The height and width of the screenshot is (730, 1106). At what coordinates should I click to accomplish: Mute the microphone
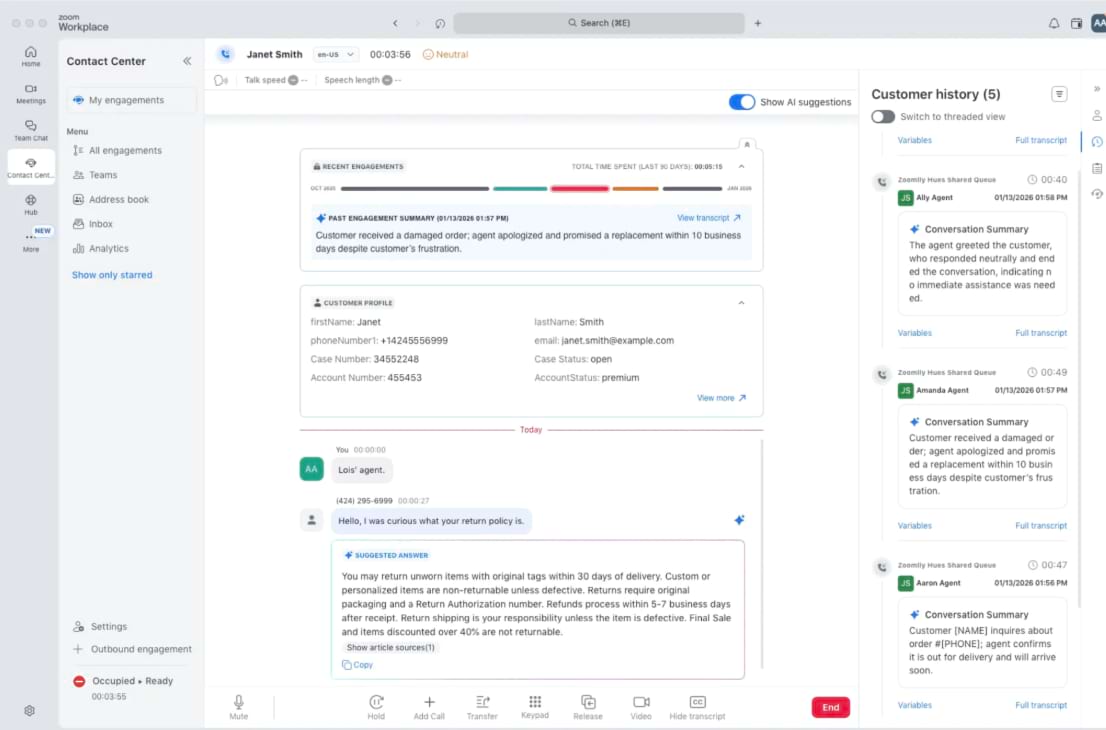pyautogui.click(x=238, y=705)
